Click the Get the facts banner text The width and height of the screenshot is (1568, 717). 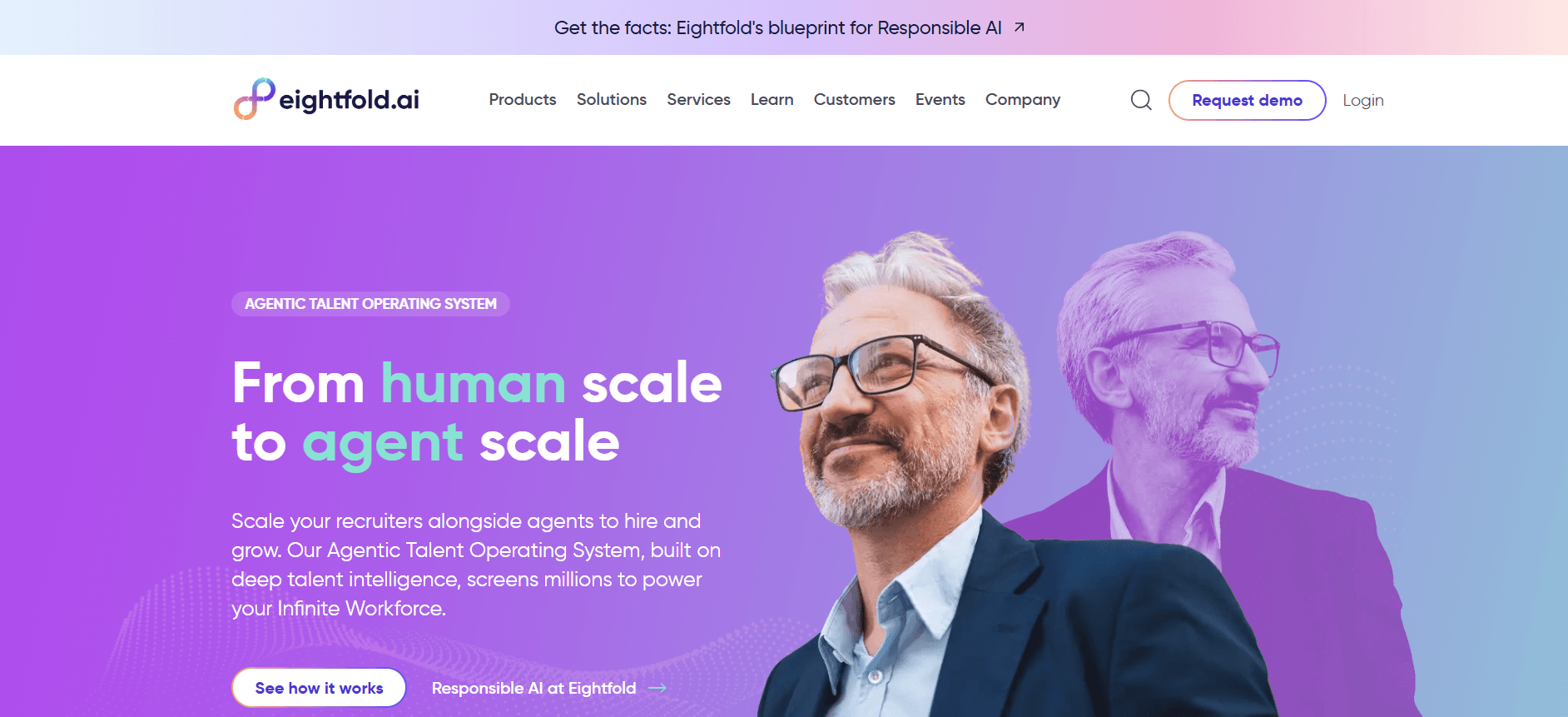coord(778,27)
